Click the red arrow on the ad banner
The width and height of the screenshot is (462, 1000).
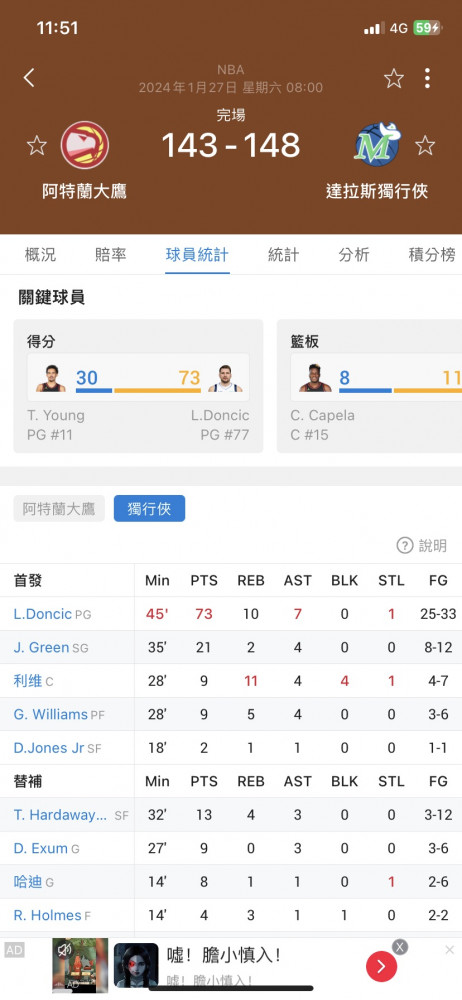click(382, 966)
